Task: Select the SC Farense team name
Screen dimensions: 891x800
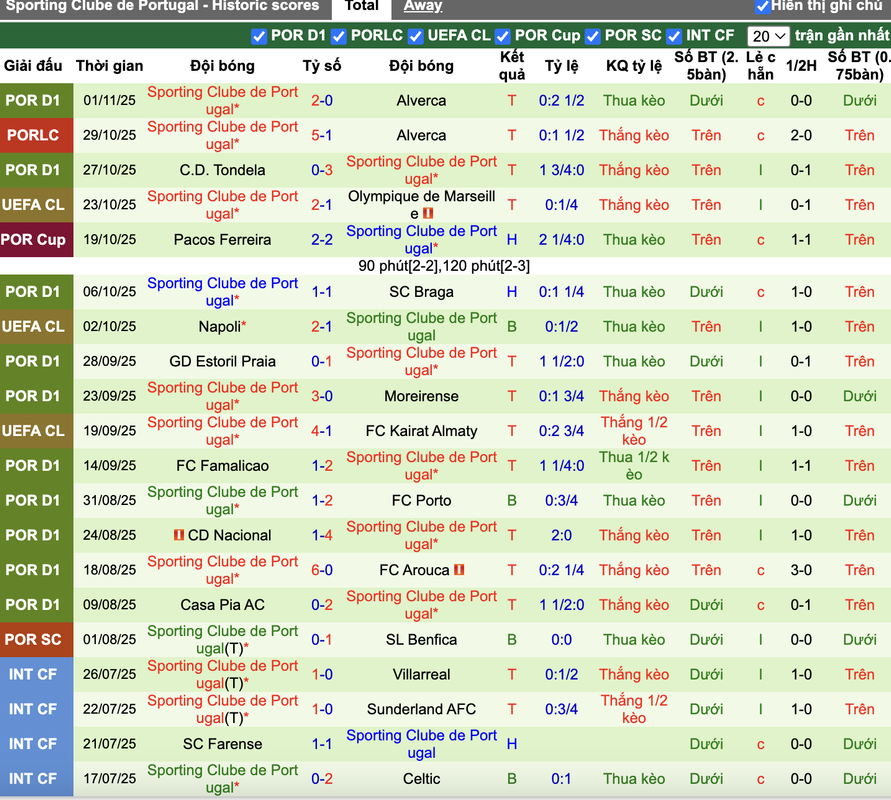Action: [x=223, y=744]
